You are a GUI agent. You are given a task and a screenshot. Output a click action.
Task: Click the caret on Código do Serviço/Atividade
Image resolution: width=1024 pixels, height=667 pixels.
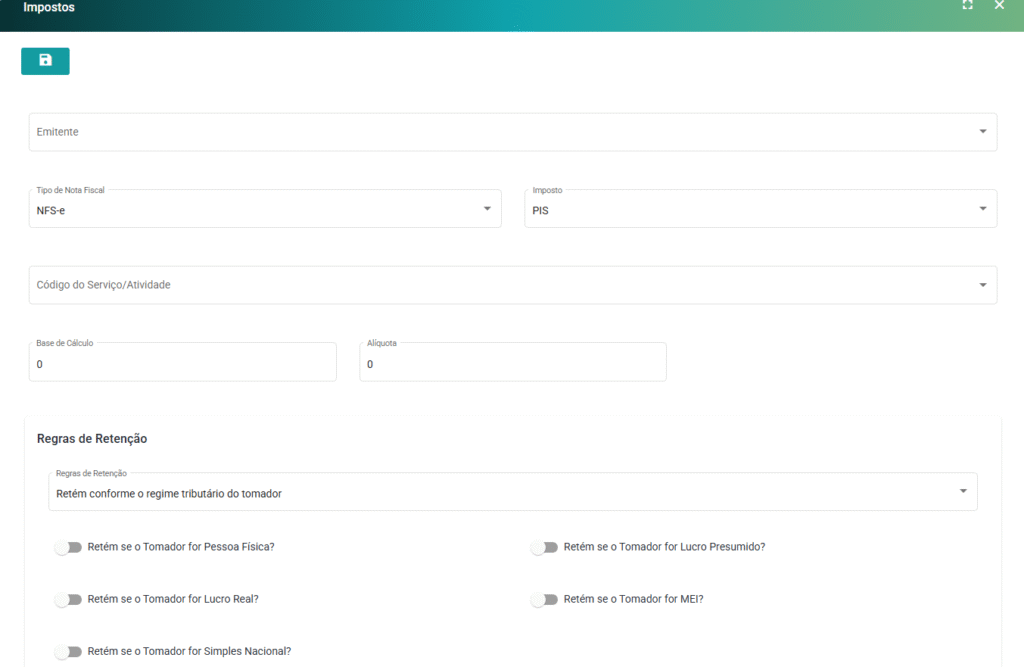pyautogui.click(x=982, y=285)
